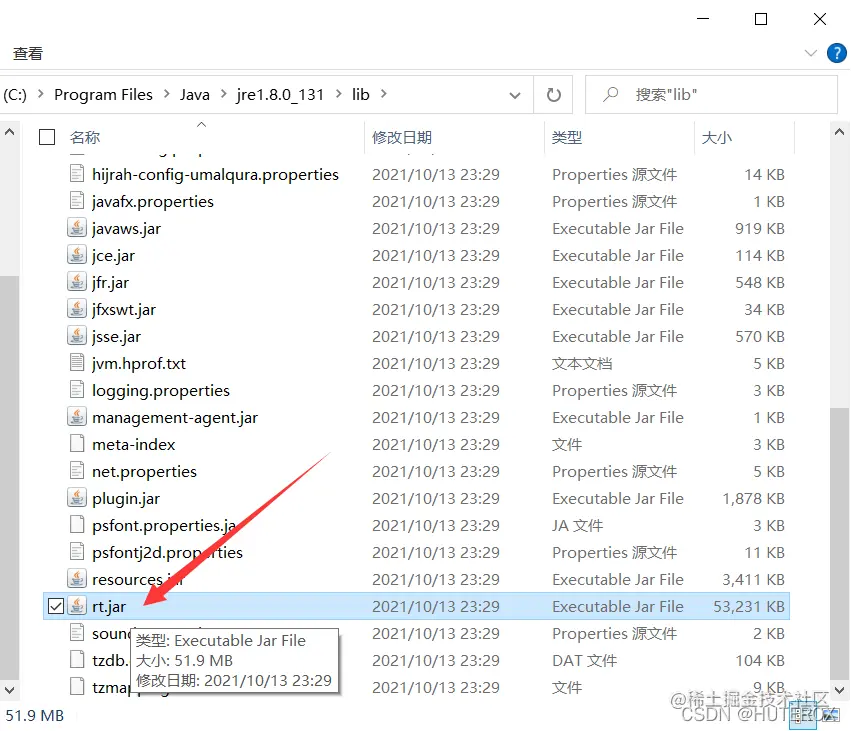Click the meta-index blank file icon
The image size is (851, 731).
pos(77,444)
